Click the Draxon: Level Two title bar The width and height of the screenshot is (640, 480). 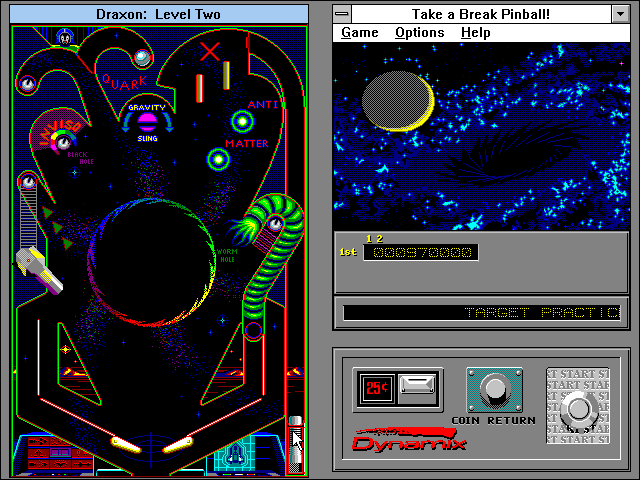click(x=159, y=14)
